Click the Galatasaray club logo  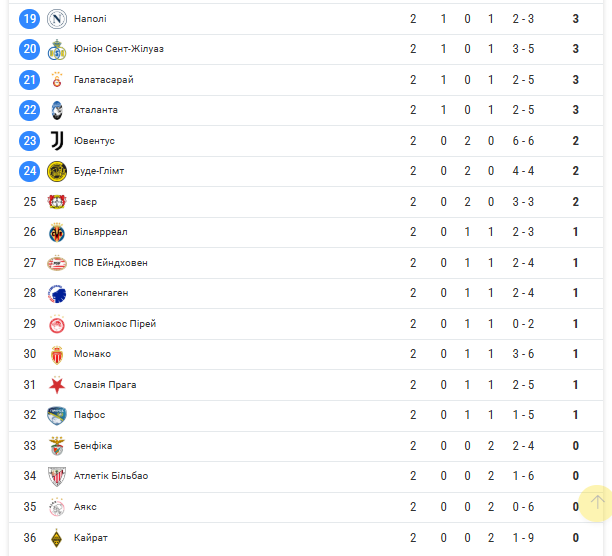point(57,80)
